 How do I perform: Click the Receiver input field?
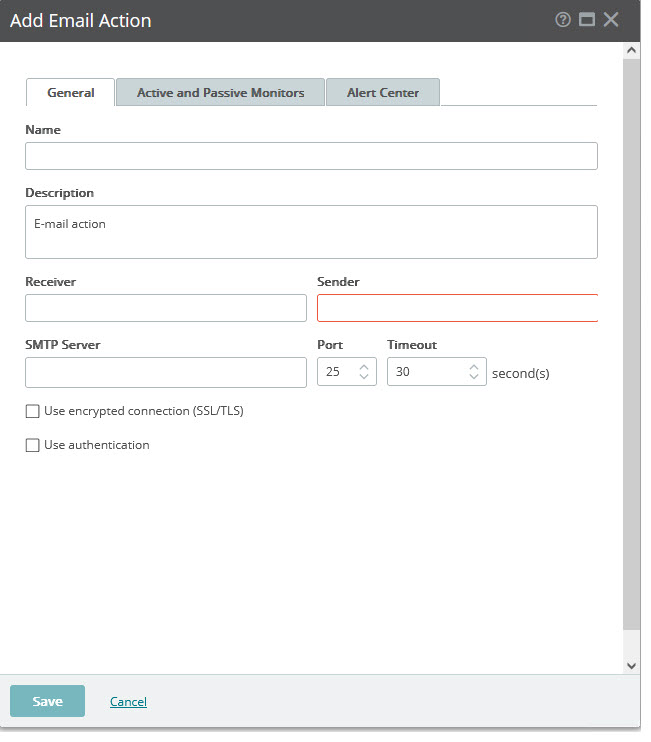(166, 308)
